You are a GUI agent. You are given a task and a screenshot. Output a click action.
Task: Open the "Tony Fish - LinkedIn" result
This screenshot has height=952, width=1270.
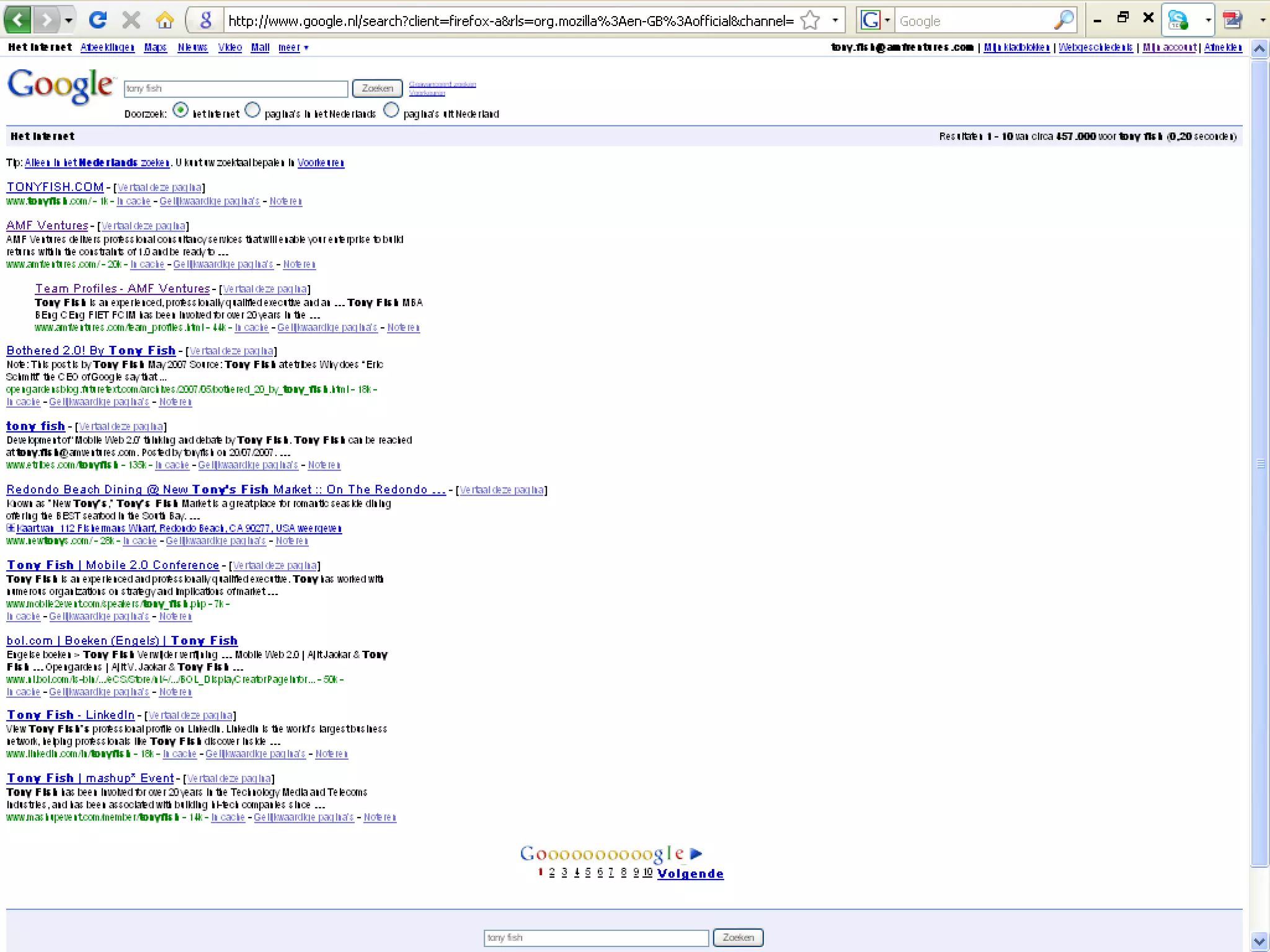tap(70, 715)
